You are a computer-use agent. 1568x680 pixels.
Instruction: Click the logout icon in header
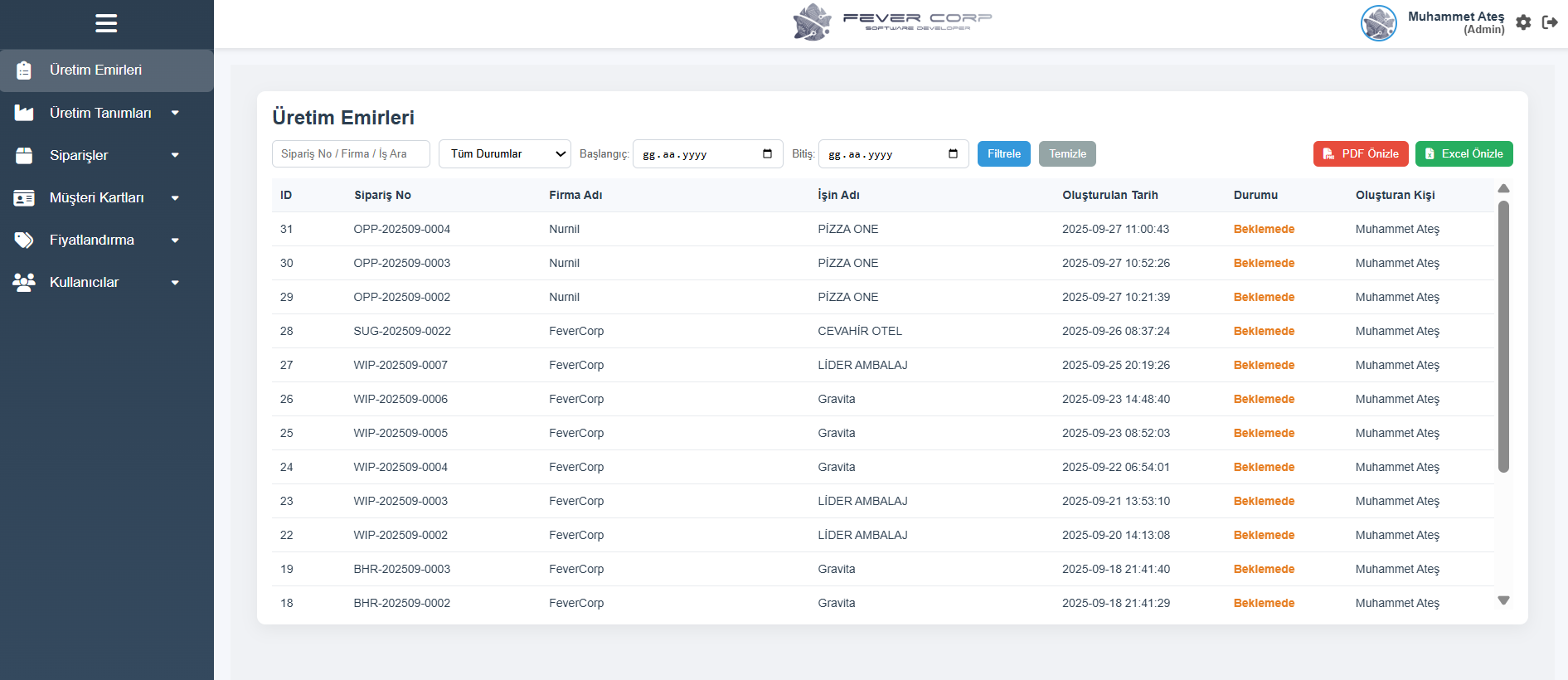tap(1549, 22)
